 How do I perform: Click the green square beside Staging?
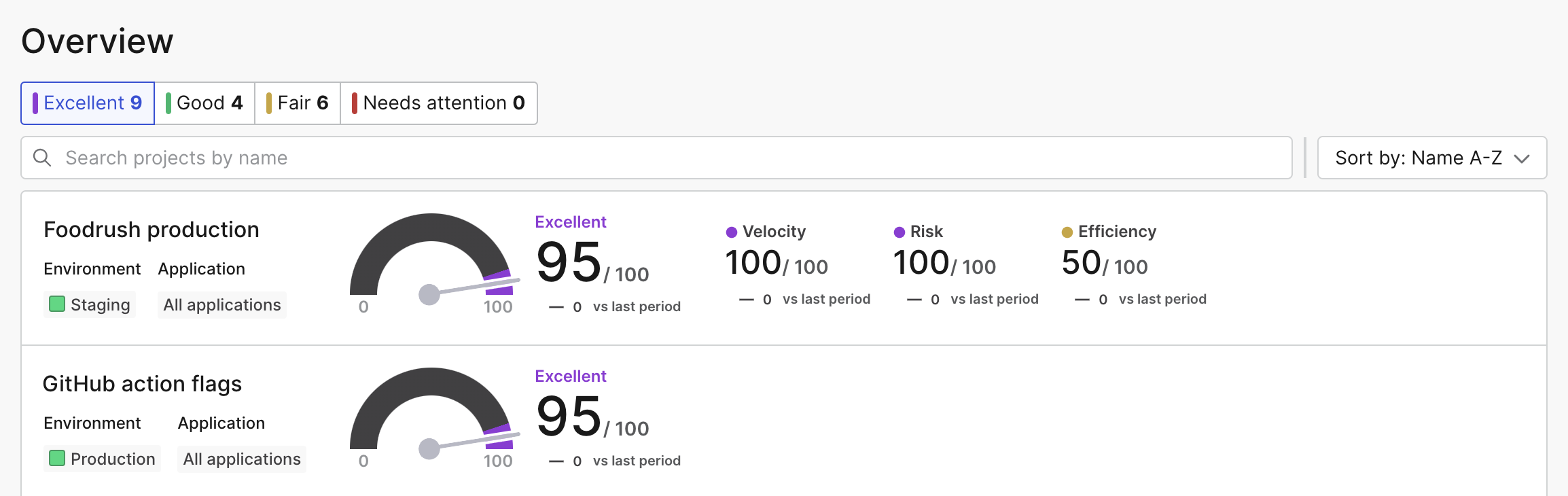(x=57, y=304)
